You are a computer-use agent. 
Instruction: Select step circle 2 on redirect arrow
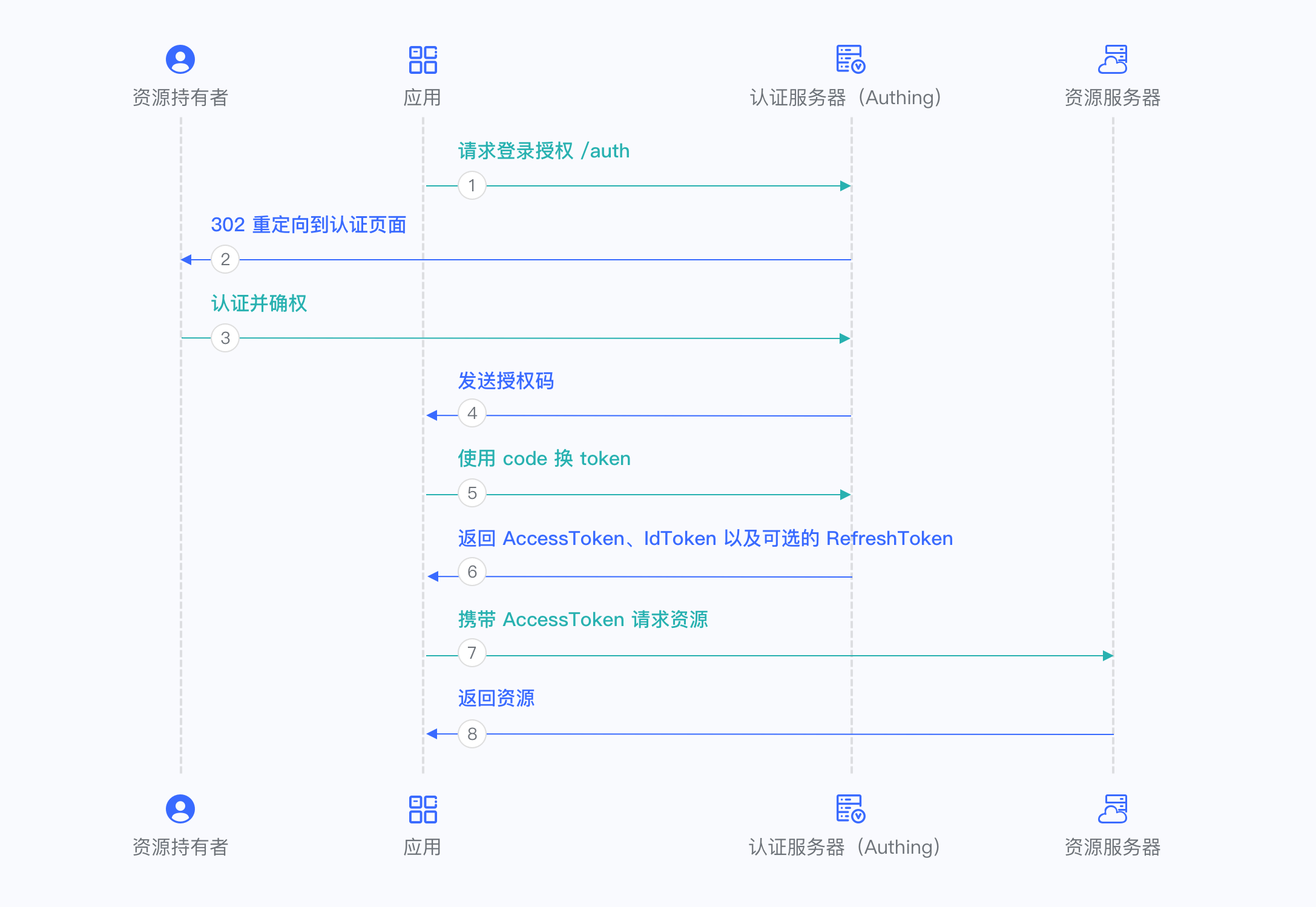tap(225, 259)
